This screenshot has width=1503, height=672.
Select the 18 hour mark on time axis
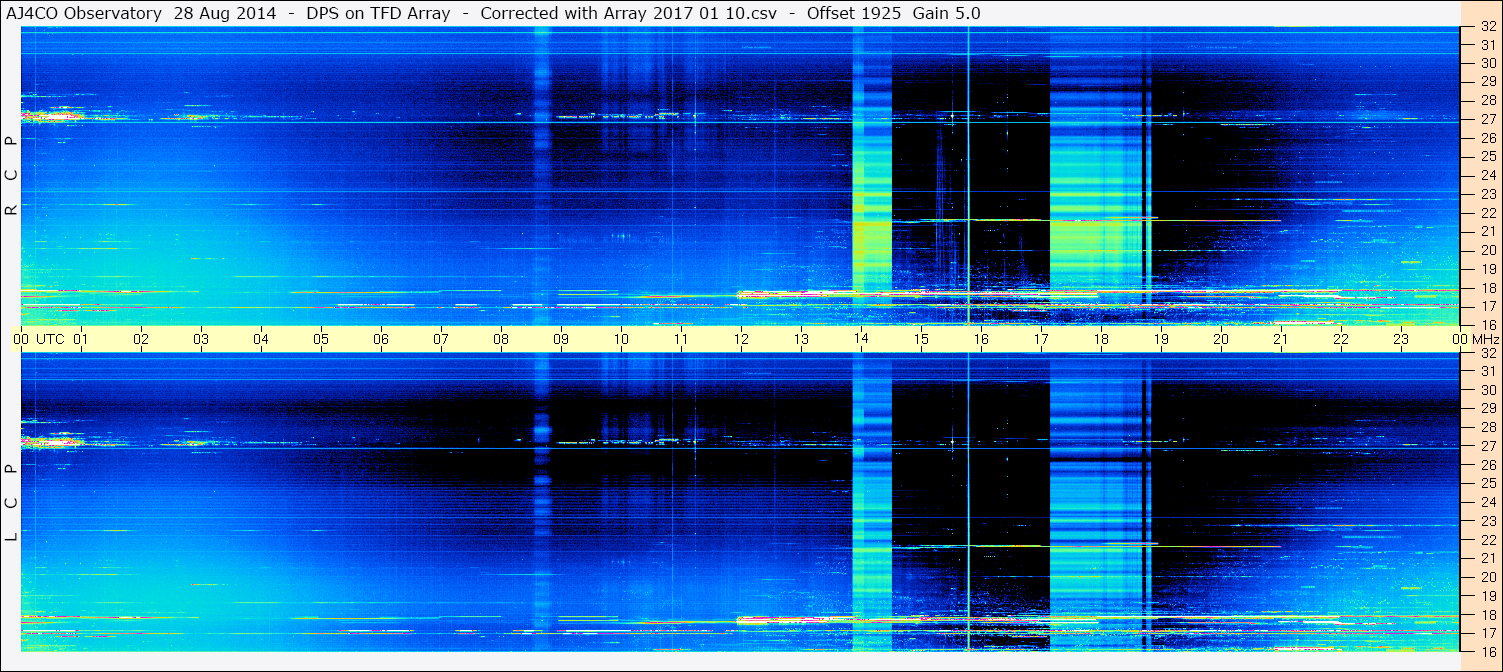(x=1101, y=339)
